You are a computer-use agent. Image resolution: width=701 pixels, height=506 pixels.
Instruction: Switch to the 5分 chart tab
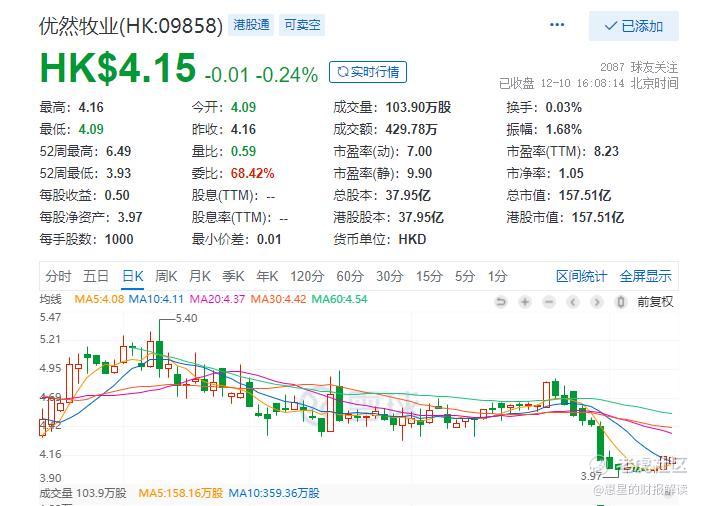pos(465,276)
